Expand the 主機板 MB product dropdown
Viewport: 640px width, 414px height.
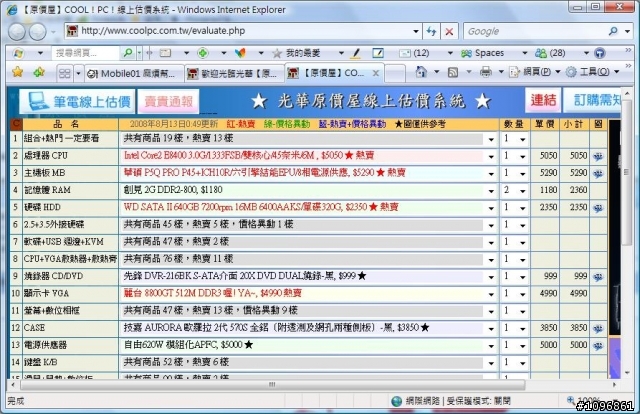pos(491,174)
